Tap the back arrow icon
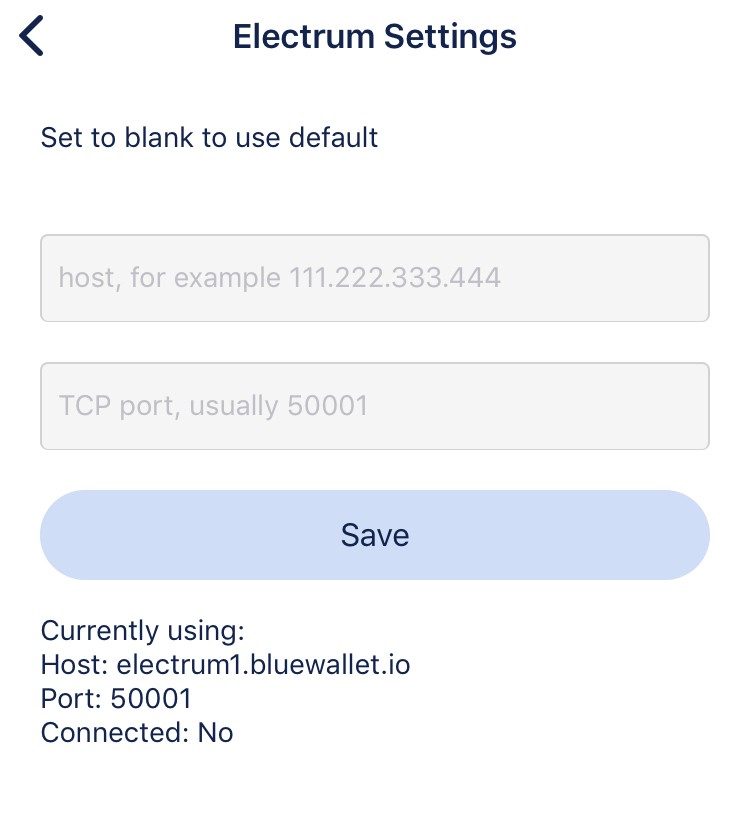750x814 pixels. coord(32,37)
